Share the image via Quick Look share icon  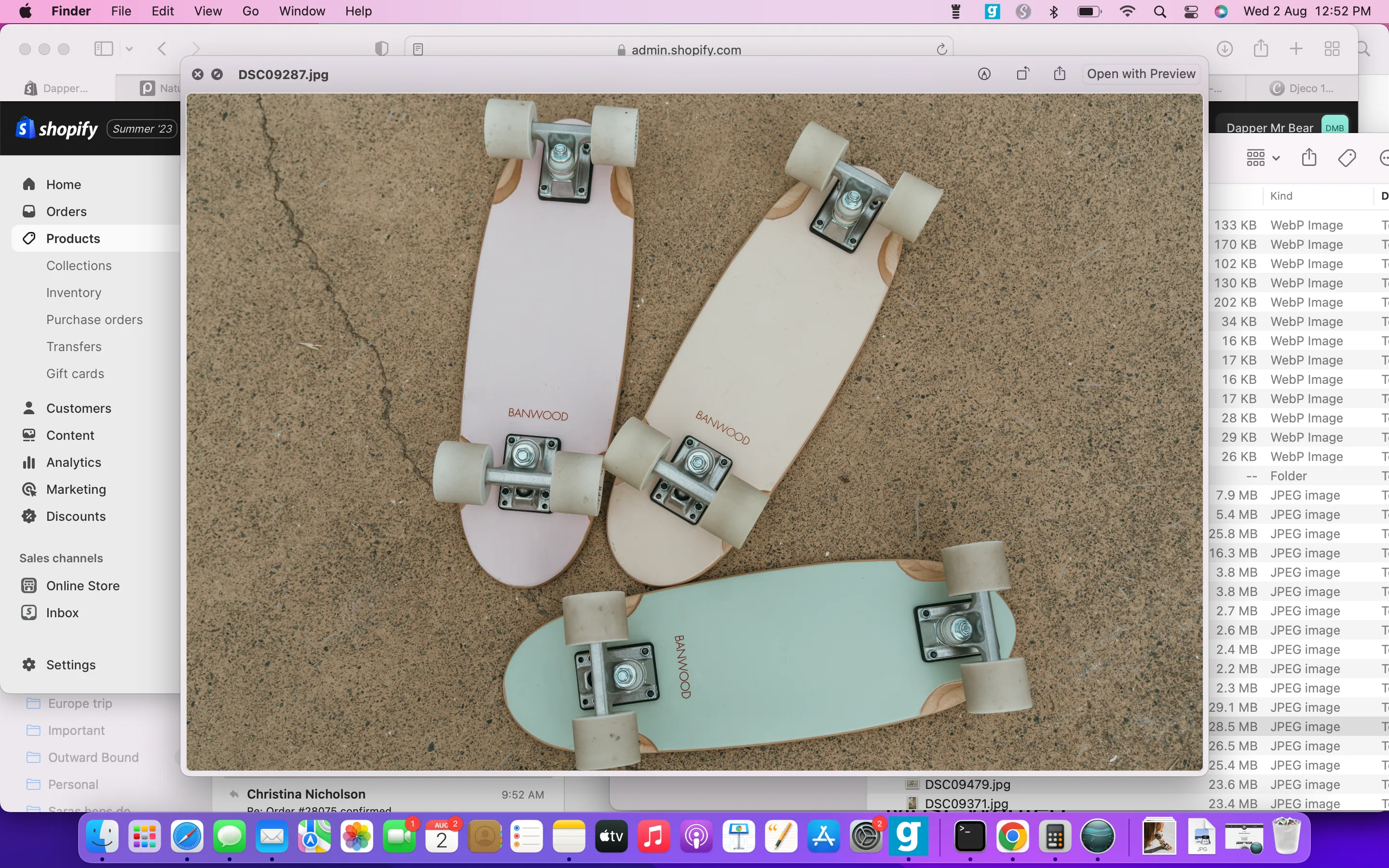click(x=1060, y=73)
